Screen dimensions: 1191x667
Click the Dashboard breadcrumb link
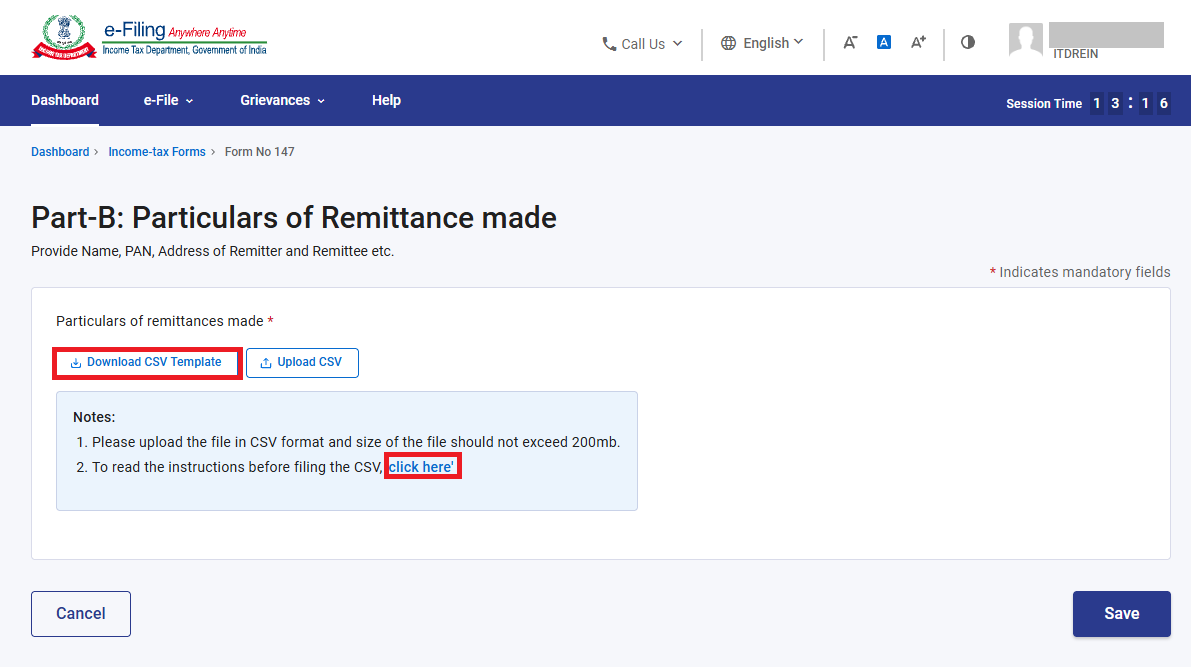[x=60, y=152]
